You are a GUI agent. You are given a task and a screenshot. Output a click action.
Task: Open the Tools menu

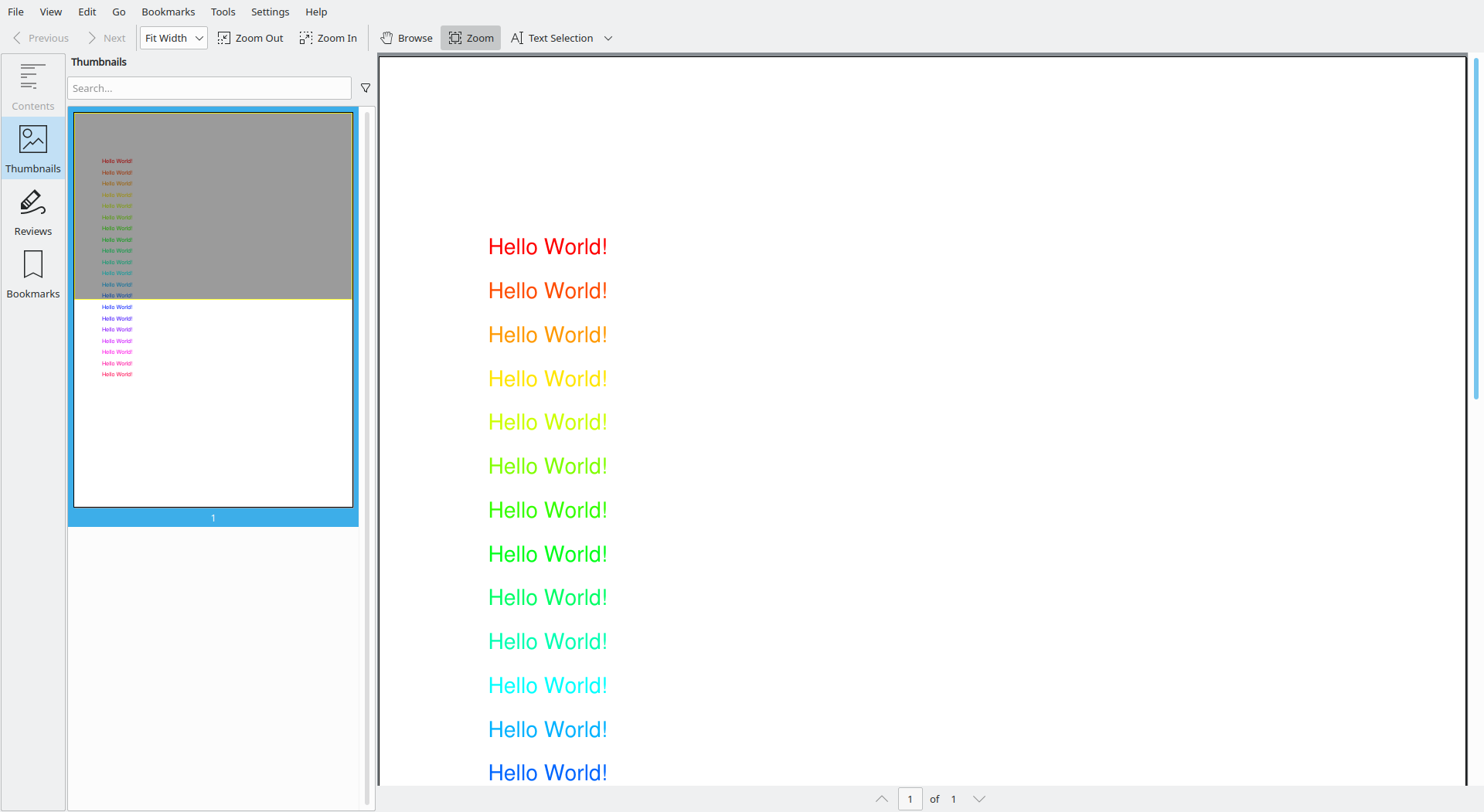223,12
